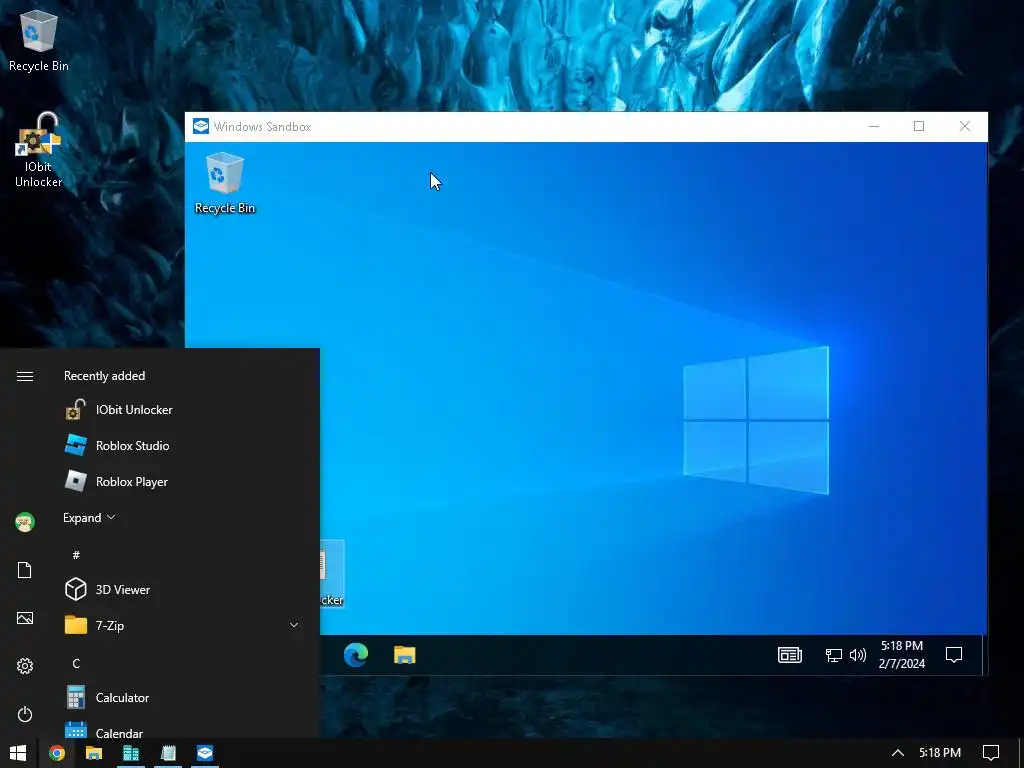Click the Power button in Start sidebar
This screenshot has width=1024, height=768.
(x=25, y=714)
